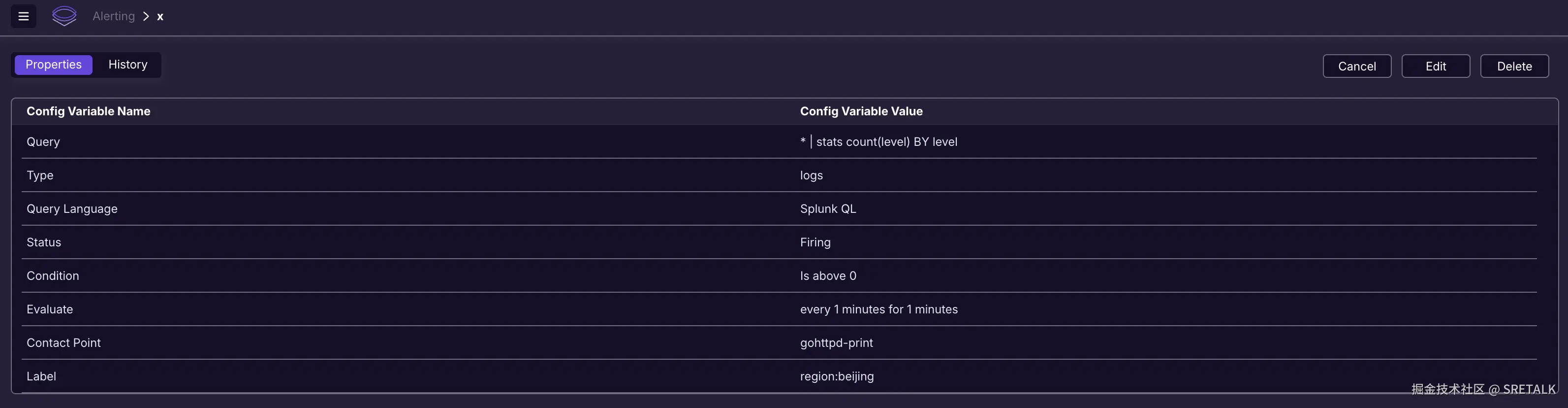Click the region:beijing label value
The height and width of the screenshot is (408, 1568).
pyautogui.click(x=836, y=377)
